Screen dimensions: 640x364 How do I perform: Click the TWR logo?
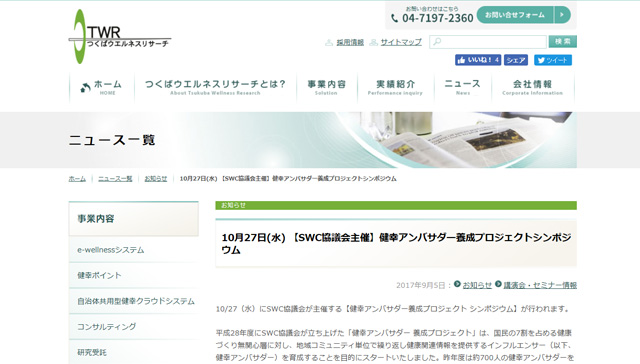coord(120,37)
